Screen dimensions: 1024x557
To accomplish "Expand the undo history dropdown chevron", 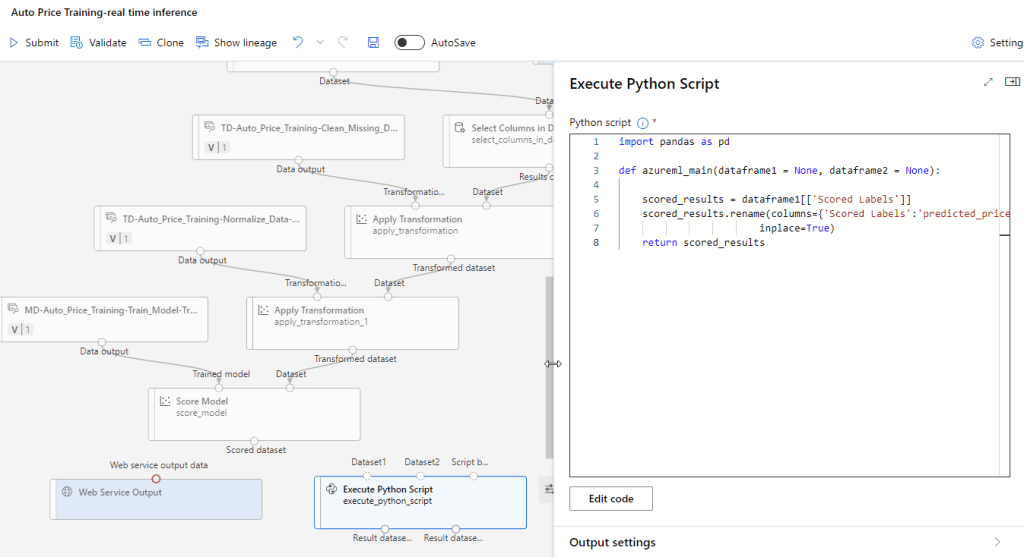I will click(x=320, y=43).
